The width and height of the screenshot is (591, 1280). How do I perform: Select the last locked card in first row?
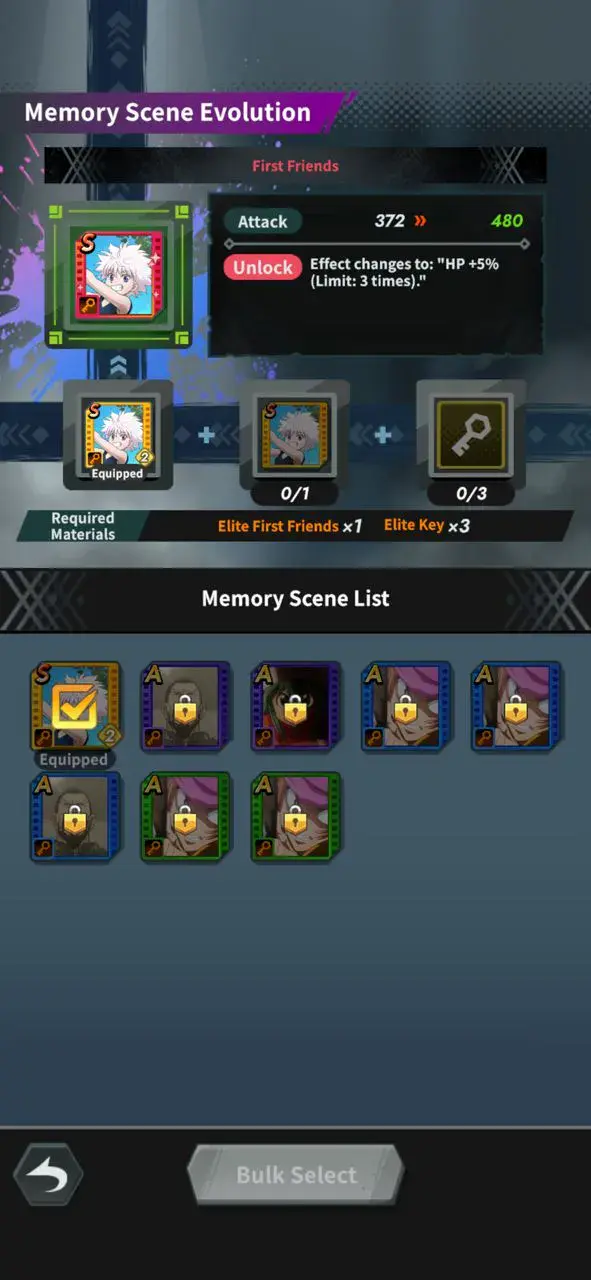(x=516, y=706)
